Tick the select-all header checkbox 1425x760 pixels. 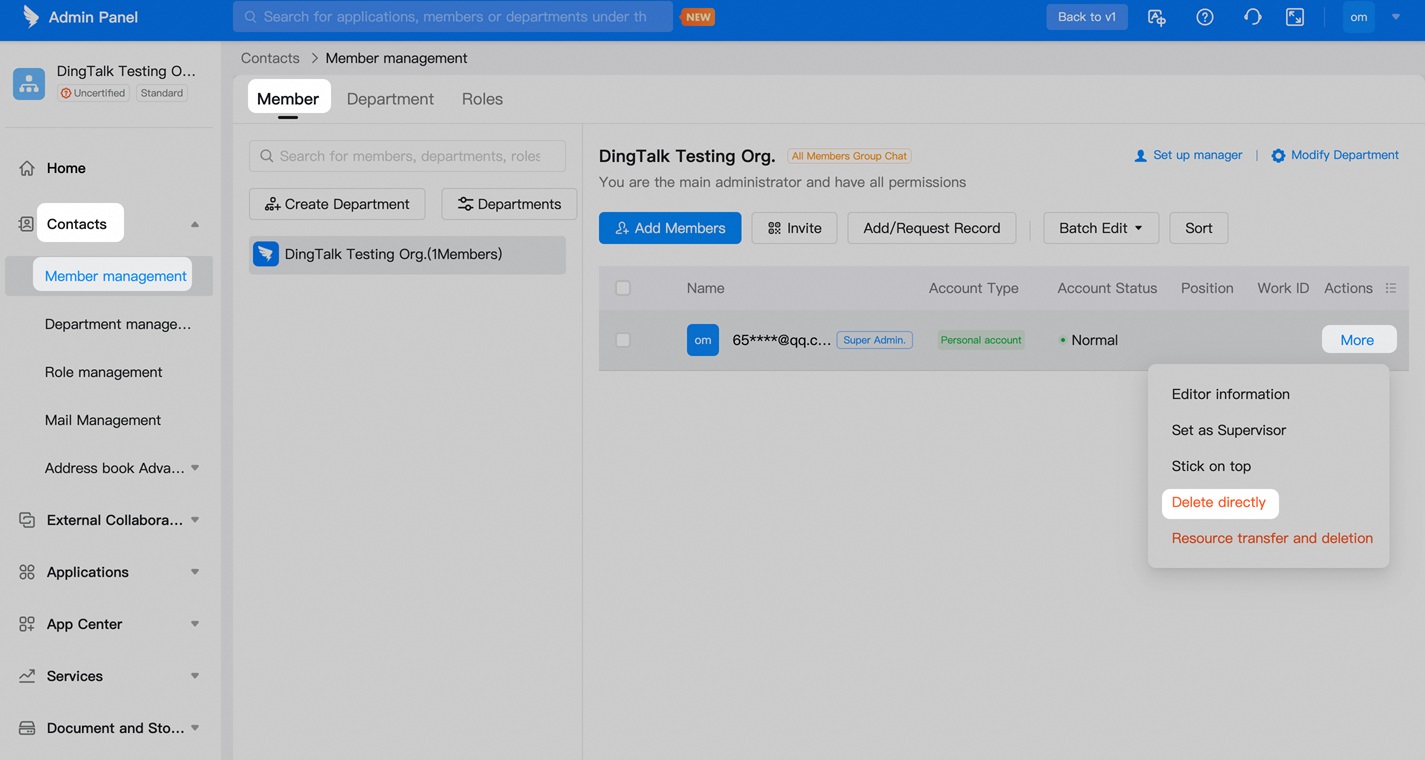[623, 288]
